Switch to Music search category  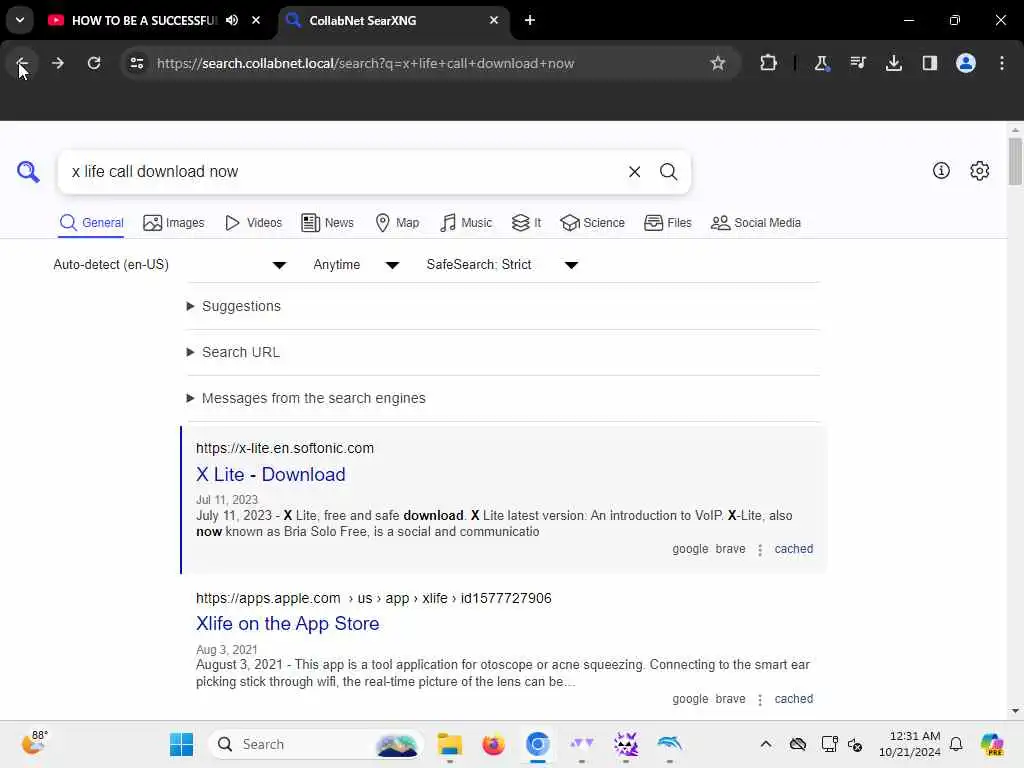click(466, 223)
